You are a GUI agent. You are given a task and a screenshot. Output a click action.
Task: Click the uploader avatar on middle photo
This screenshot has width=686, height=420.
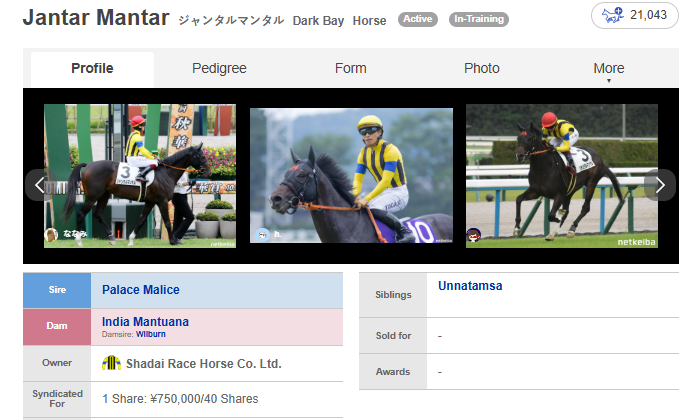point(262,235)
